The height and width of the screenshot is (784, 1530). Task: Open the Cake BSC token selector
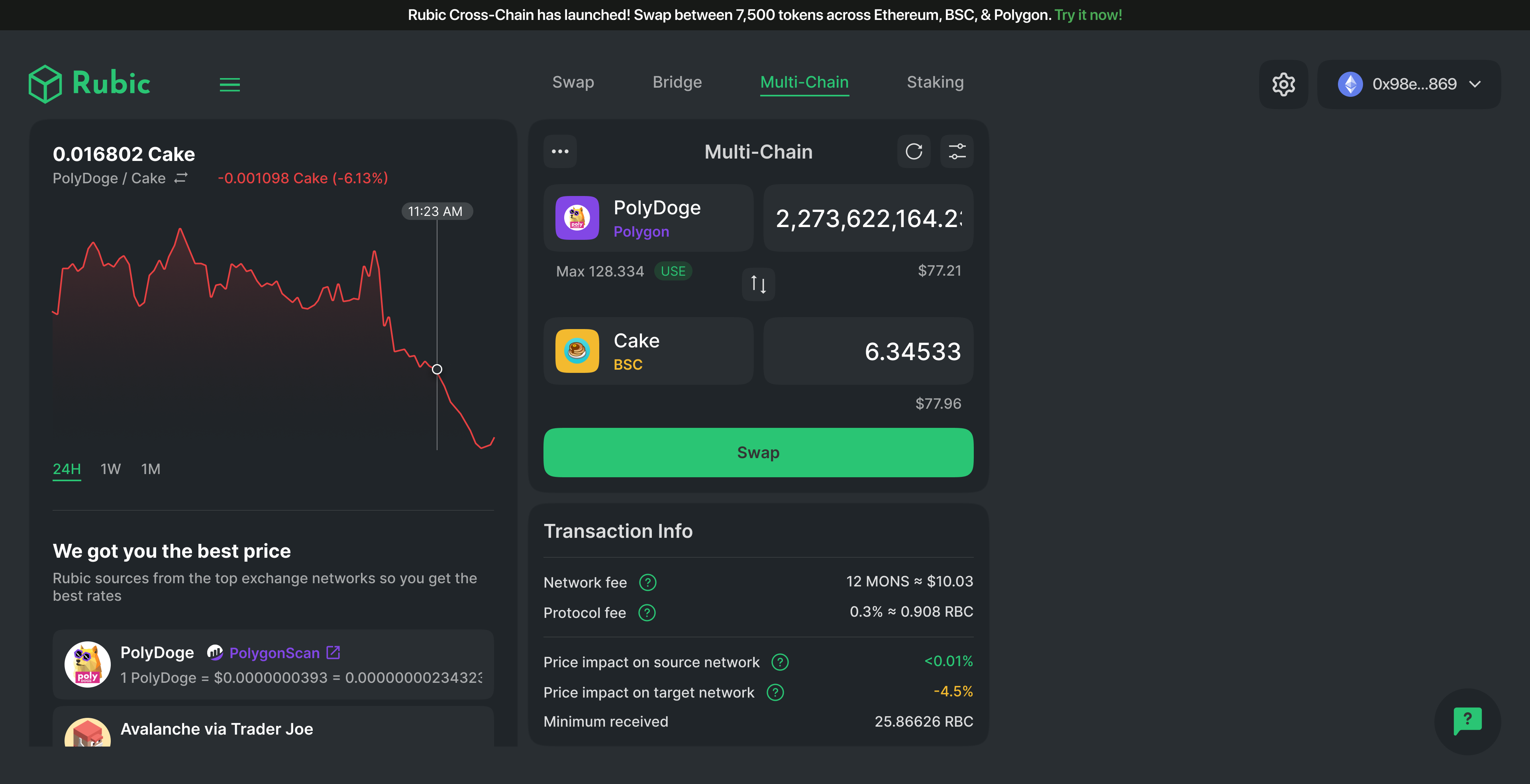click(x=648, y=351)
